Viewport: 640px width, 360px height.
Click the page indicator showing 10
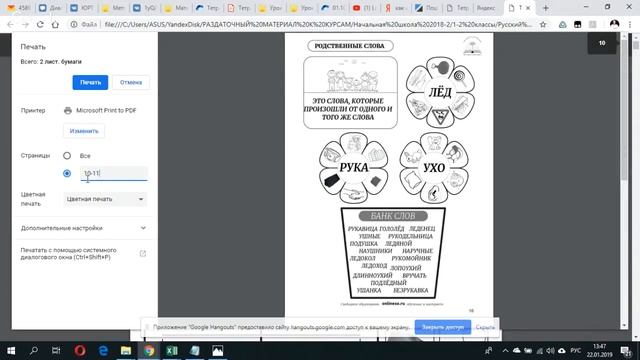click(x=602, y=43)
